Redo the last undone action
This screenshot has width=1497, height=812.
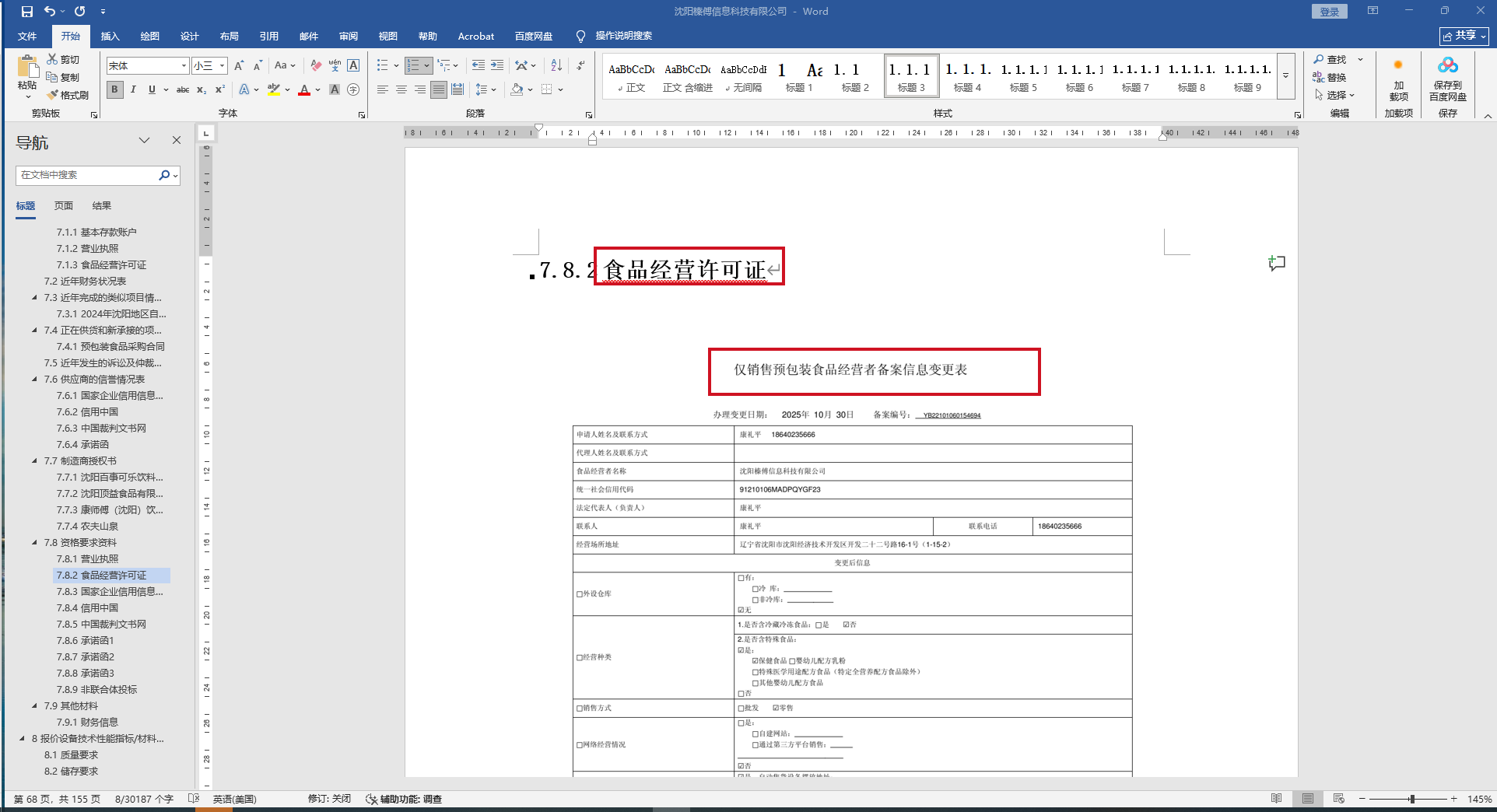point(79,12)
